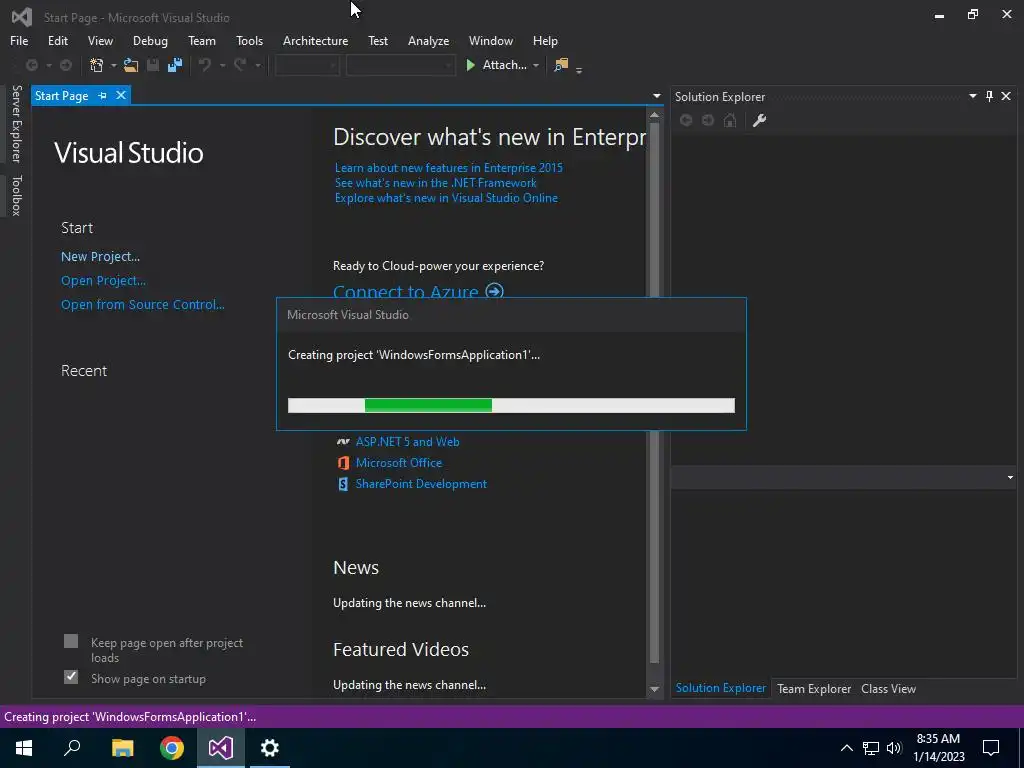Image resolution: width=1024 pixels, height=768 pixels.
Task: Click the Navigate Backward toolbar icon
Action: click(x=31, y=65)
